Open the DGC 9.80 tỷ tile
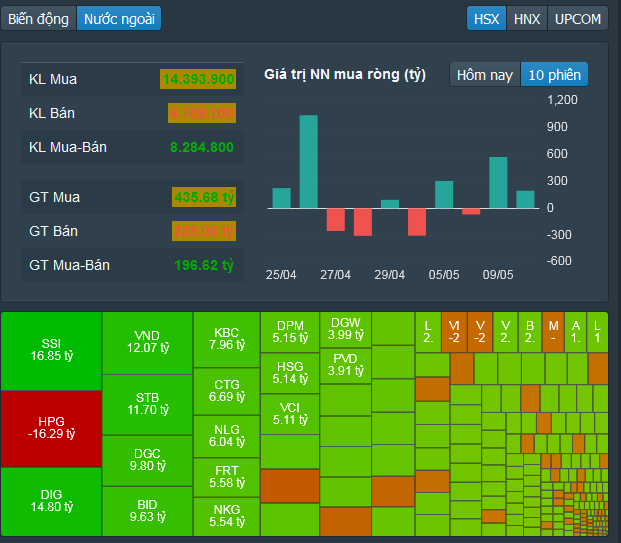 pos(147,461)
